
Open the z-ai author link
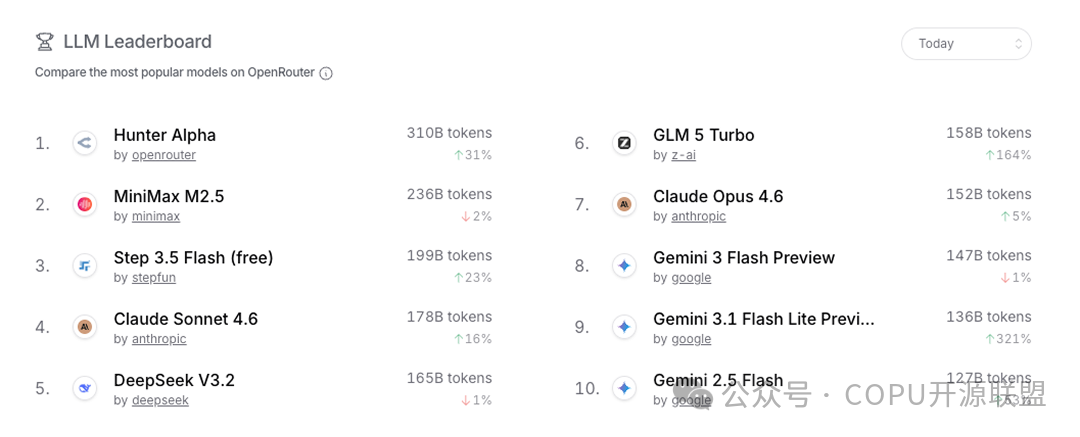tap(683, 155)
